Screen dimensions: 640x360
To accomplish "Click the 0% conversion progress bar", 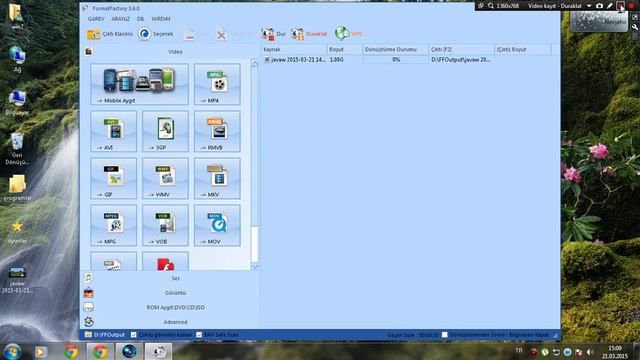I will tap(396, 60).
